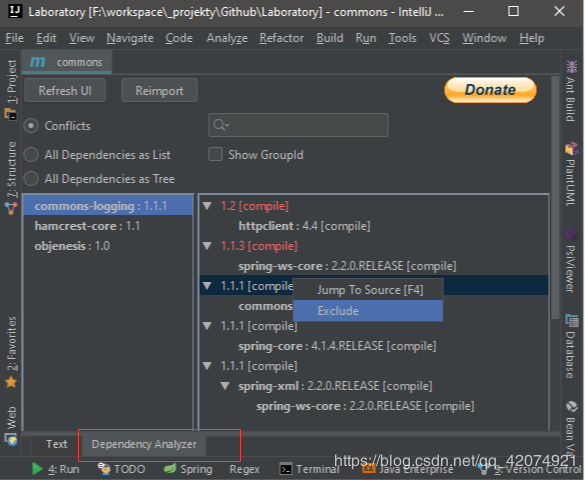Open the View menu

pos(82,38)
